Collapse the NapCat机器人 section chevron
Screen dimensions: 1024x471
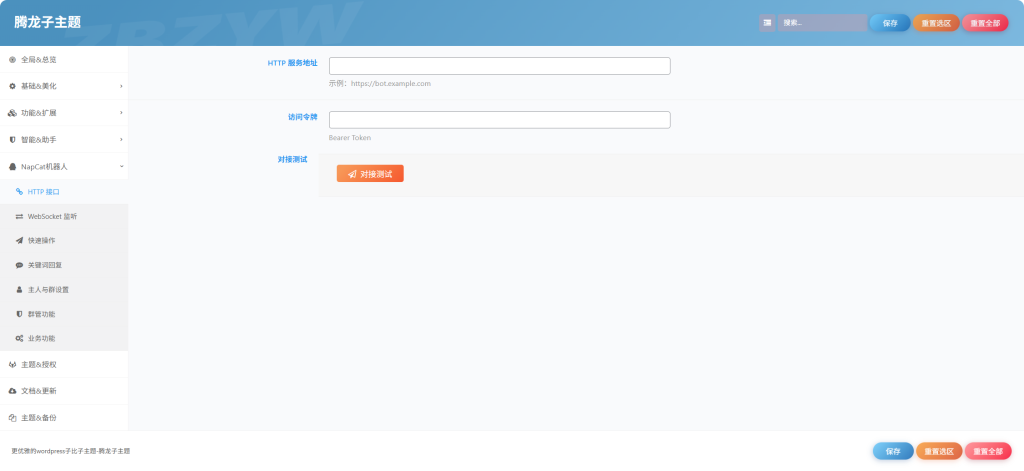(x=121, y=166)
